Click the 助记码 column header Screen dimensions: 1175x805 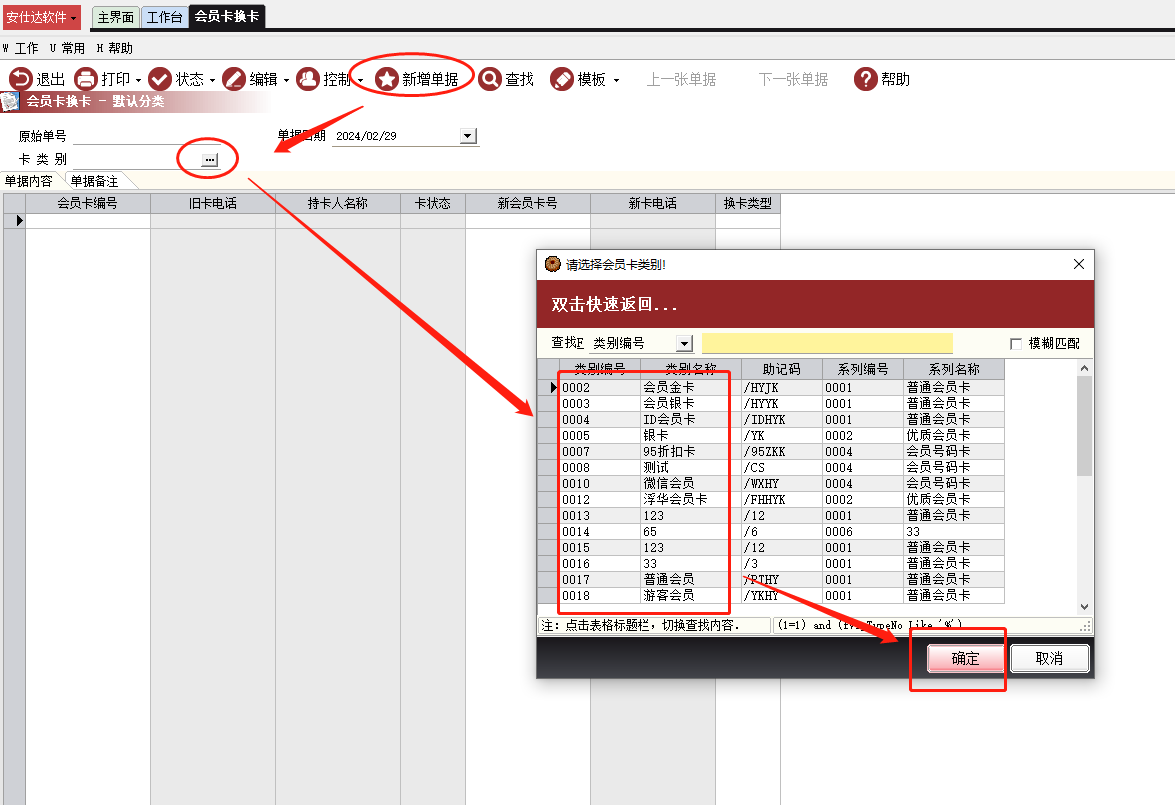782,369
